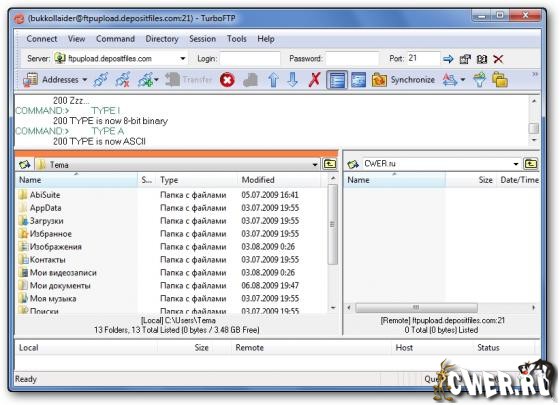The width and height of the screenshot is (560, 405).
Task: Click the blue arrow quick connect icon
Action: (448, 59)
